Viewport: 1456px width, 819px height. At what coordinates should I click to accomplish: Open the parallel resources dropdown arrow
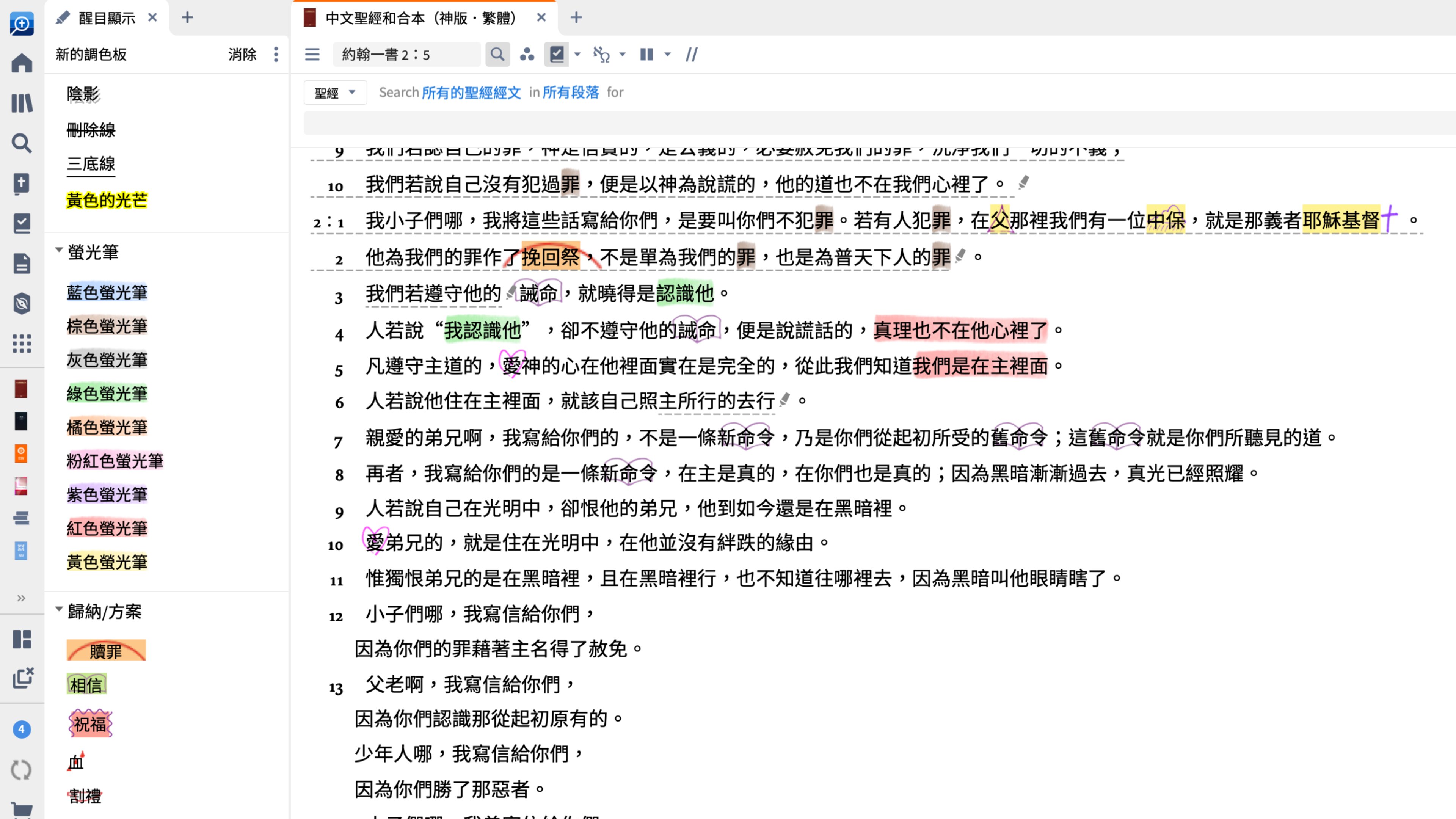[x=622, y=54]
